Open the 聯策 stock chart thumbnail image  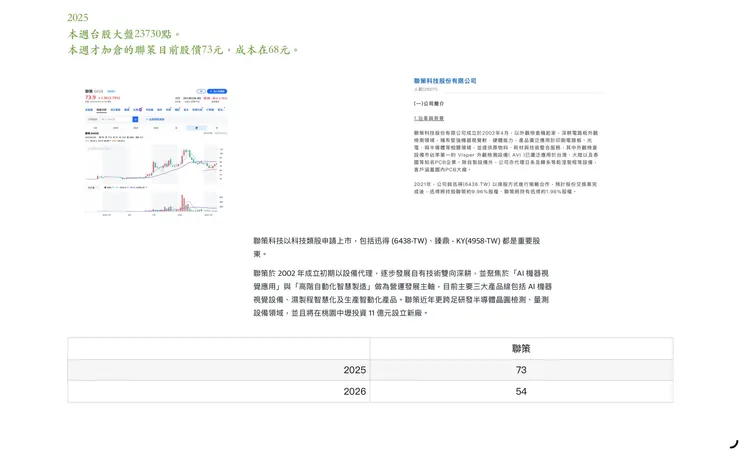pos(156,152)
